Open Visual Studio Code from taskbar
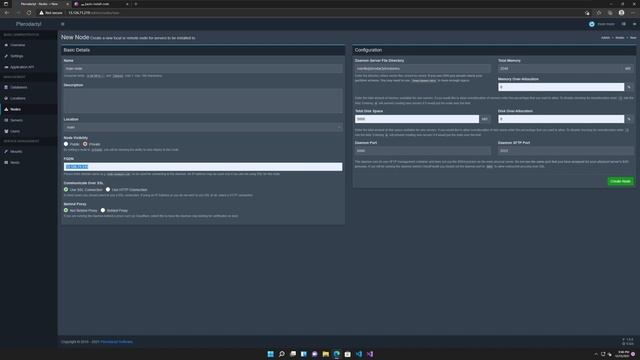 (x=359, y=354)
